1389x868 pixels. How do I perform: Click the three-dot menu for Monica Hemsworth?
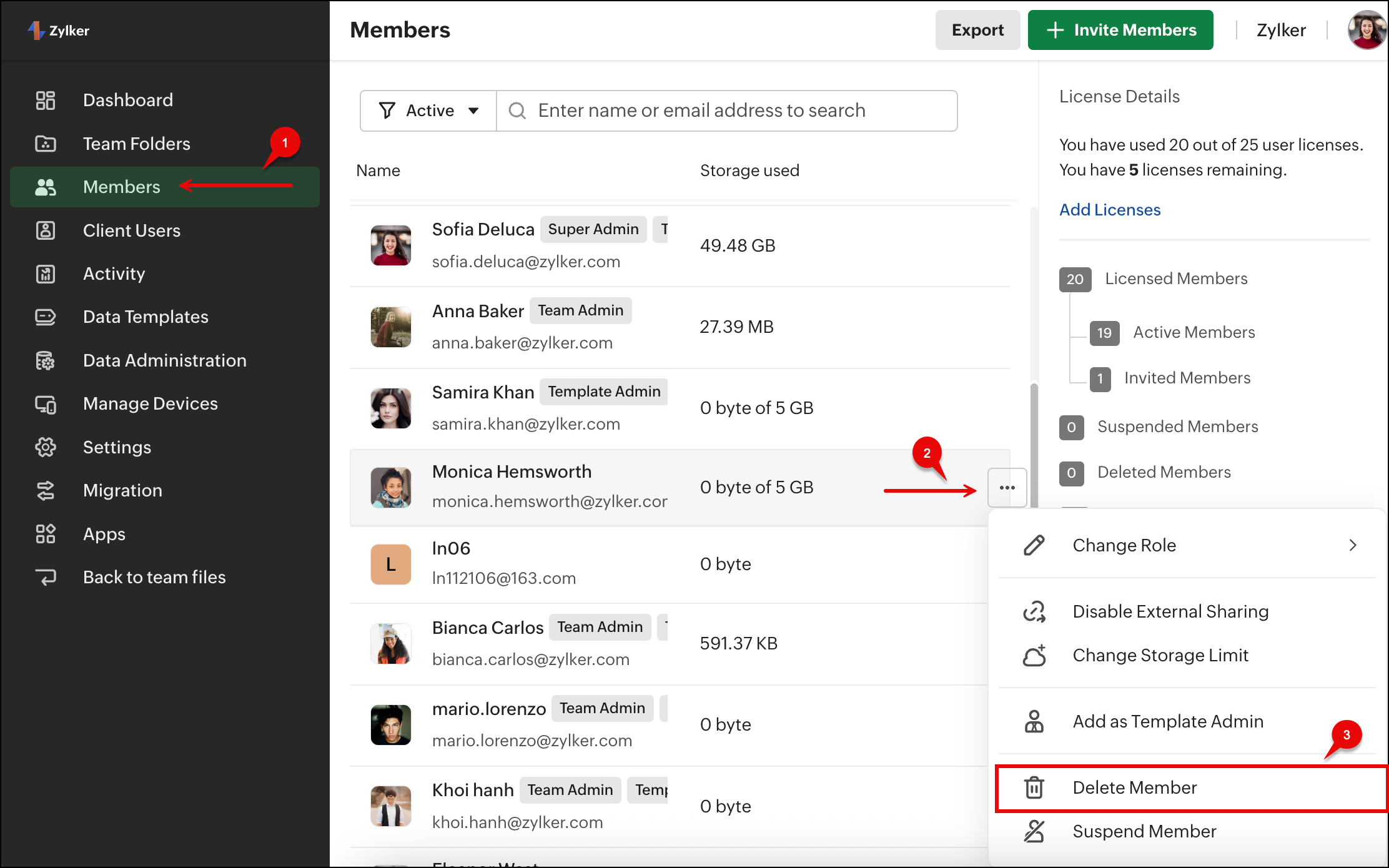click(1007, 488)
